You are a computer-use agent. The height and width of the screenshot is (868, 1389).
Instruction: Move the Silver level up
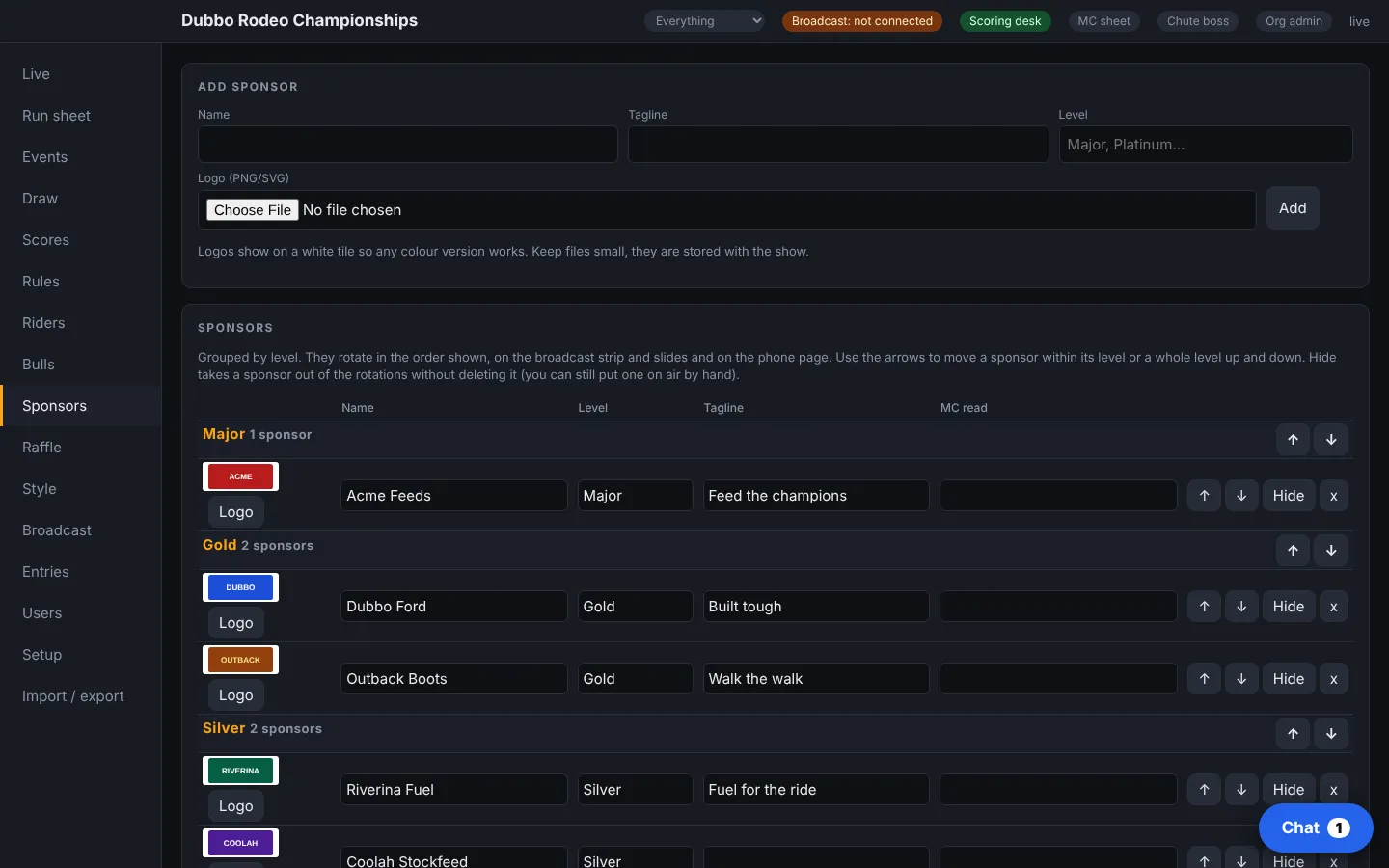[x=1294, y=734]
